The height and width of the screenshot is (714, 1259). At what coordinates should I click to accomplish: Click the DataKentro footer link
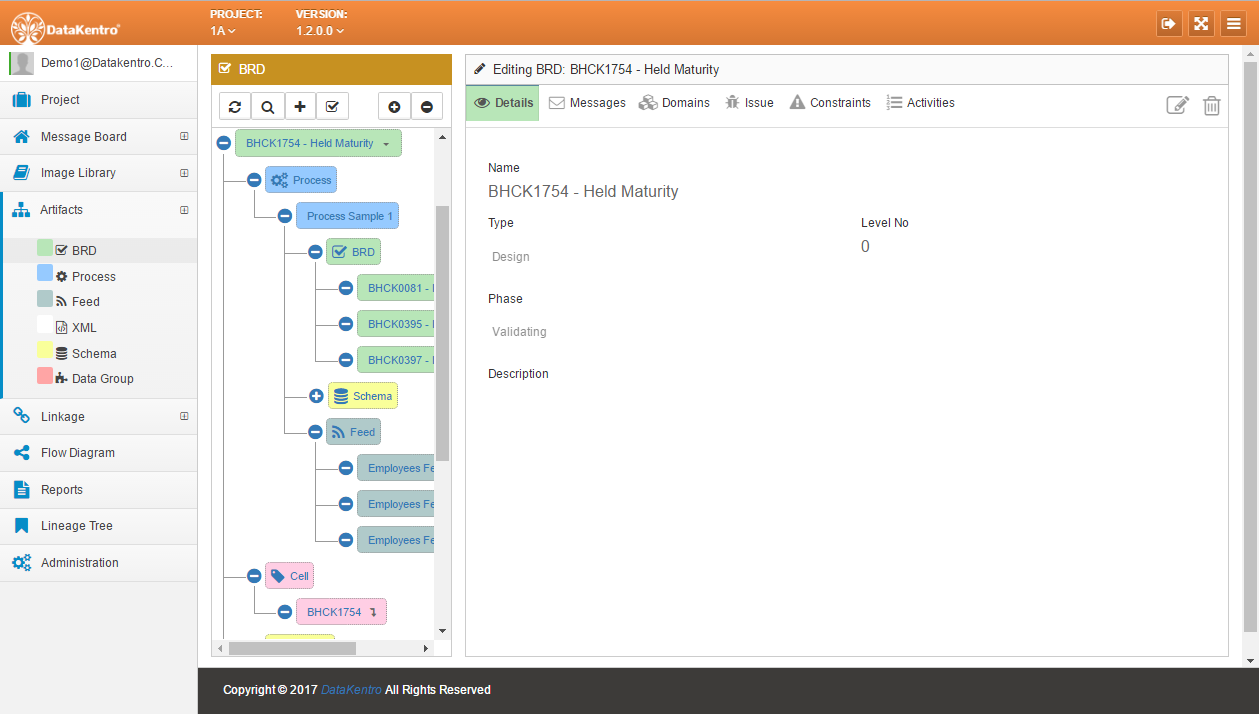[x=351, y=690]
